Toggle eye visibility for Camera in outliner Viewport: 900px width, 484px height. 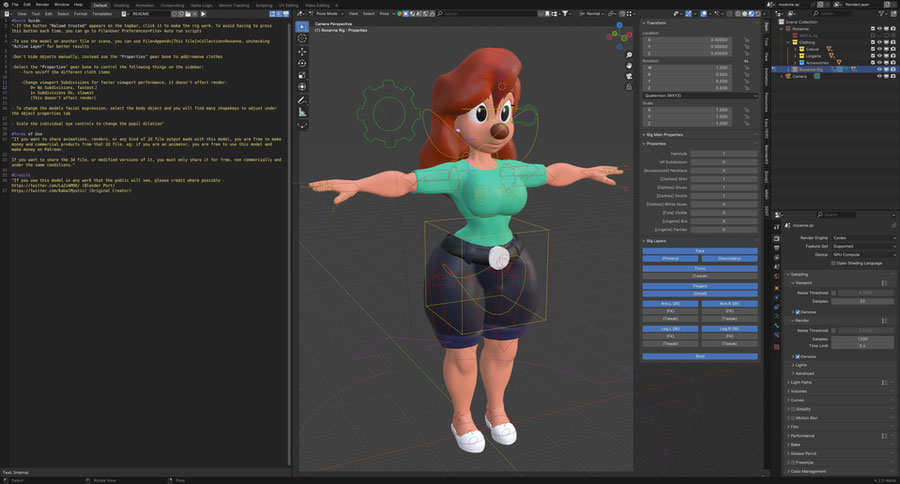coord(879,76)
